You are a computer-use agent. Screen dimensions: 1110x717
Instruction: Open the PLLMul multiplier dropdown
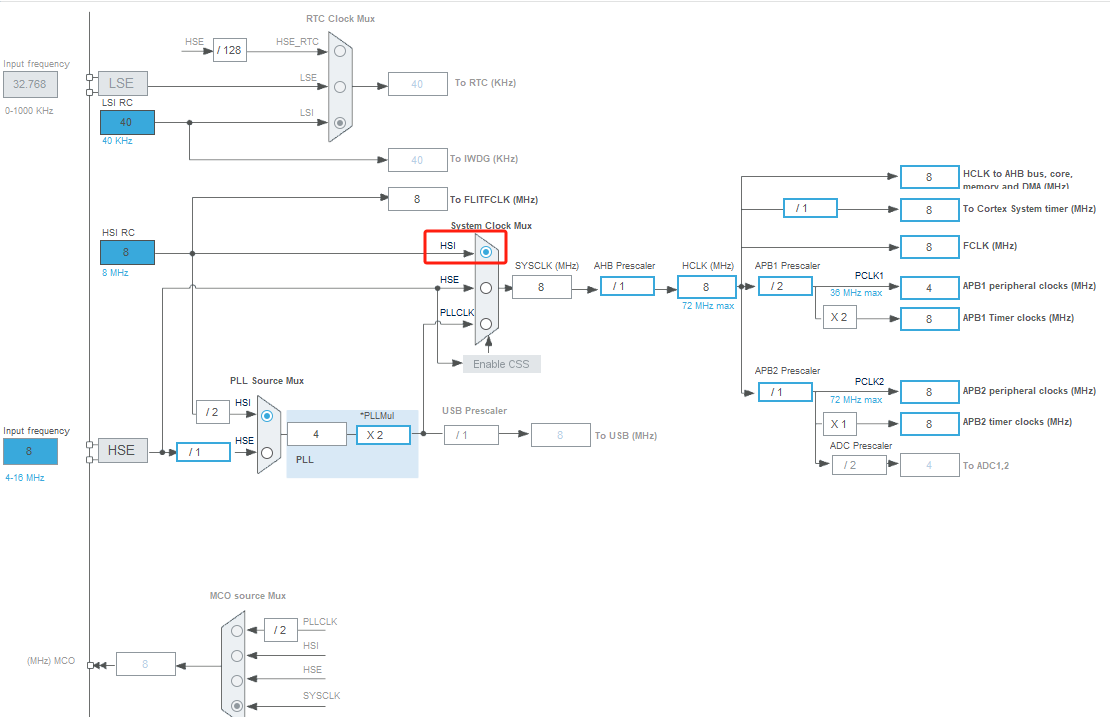click(x=381, y=433)
